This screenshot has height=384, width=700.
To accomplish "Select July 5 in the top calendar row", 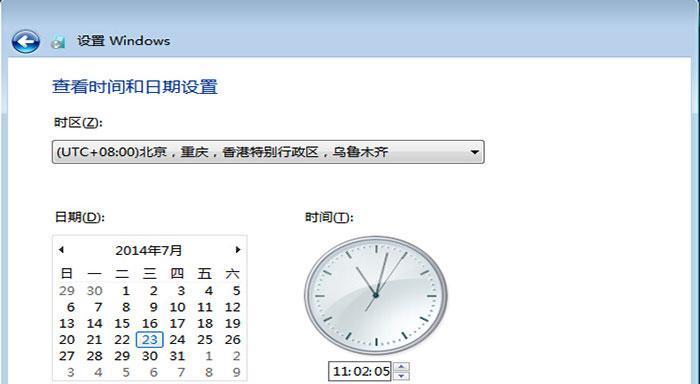I will coord(236,291).
